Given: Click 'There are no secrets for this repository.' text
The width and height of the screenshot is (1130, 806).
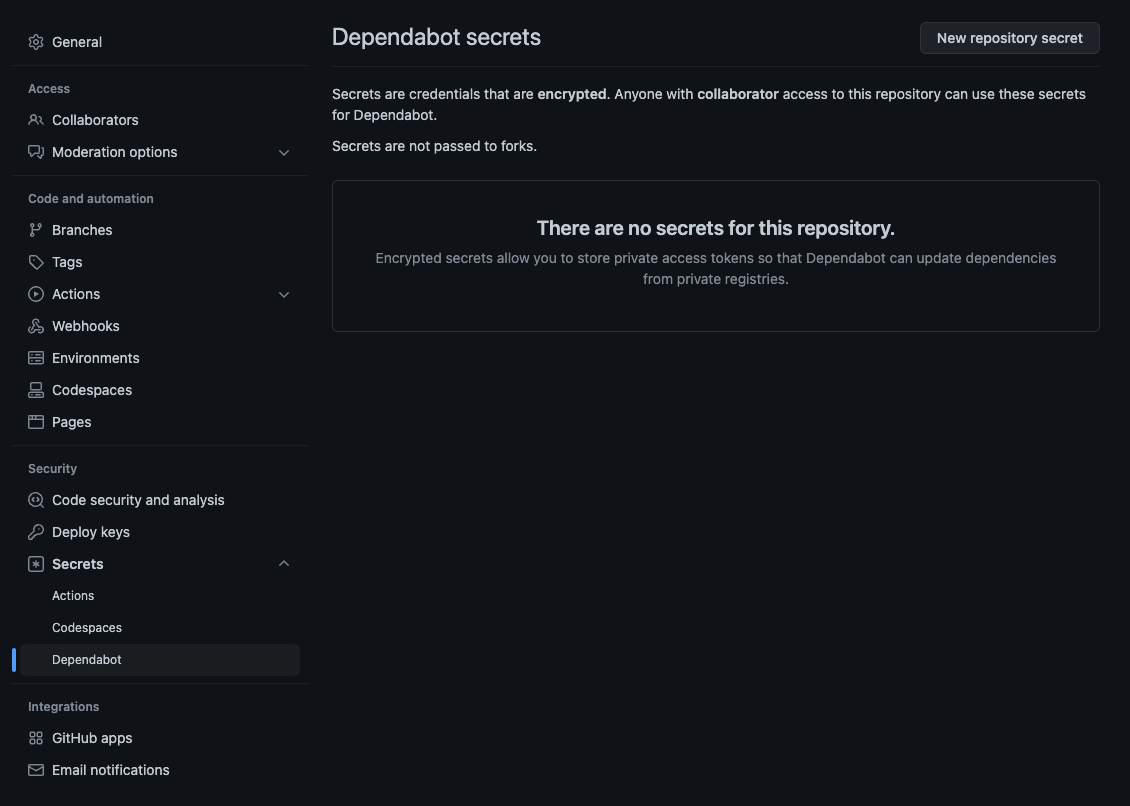Looking at the screenshot, I should 716,228.
